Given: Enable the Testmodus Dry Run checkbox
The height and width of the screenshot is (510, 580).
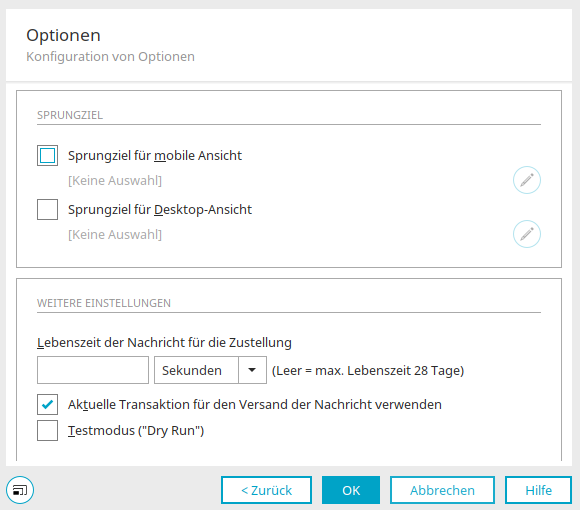Looking at the screenshot, I should click(47, 430).
